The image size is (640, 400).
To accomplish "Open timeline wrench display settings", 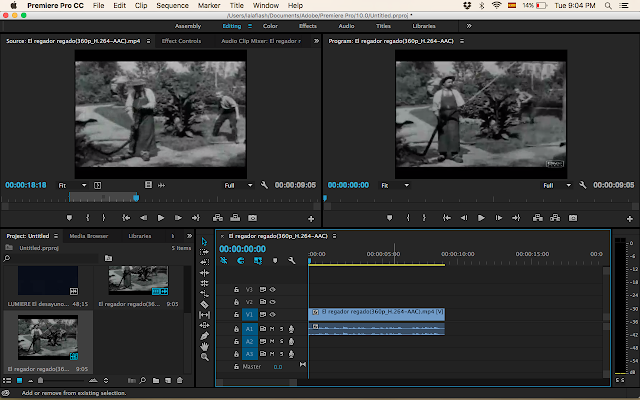I will click(x=291, y=260).
